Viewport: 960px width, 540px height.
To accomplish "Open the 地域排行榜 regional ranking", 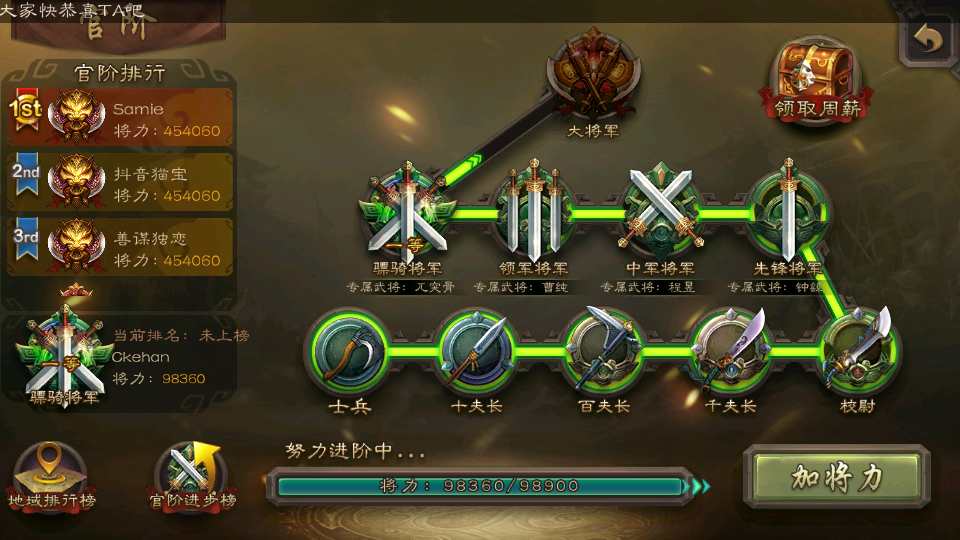I will coord(51,478).
